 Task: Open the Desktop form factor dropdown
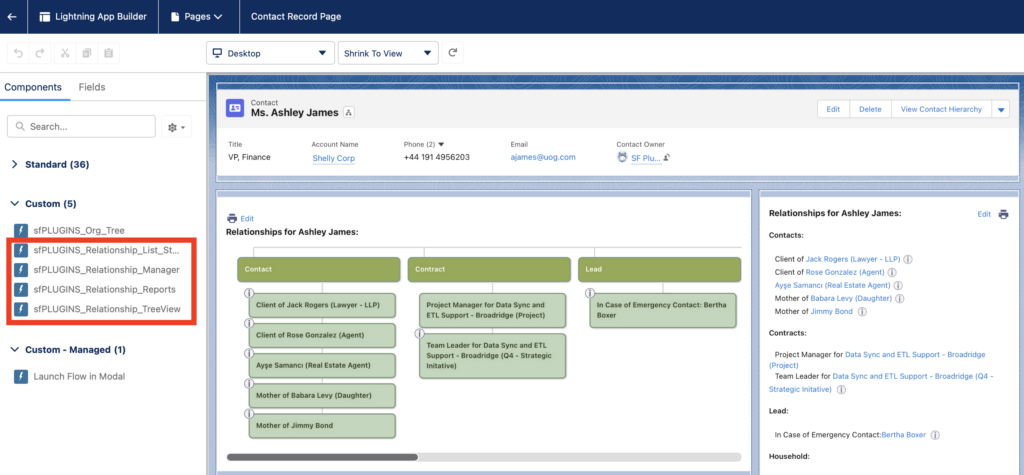[x=270, y=53]
